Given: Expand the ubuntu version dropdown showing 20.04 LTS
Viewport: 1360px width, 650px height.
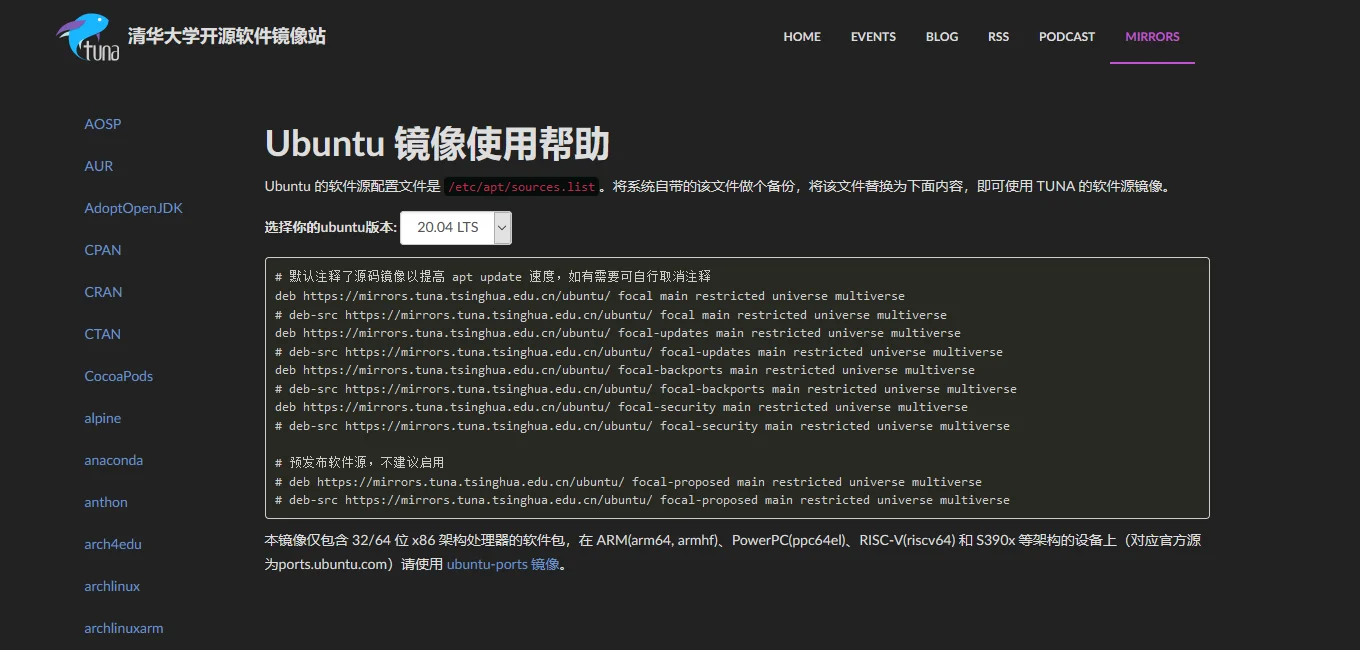Looking at the screenshot, I should coord(456,228).
